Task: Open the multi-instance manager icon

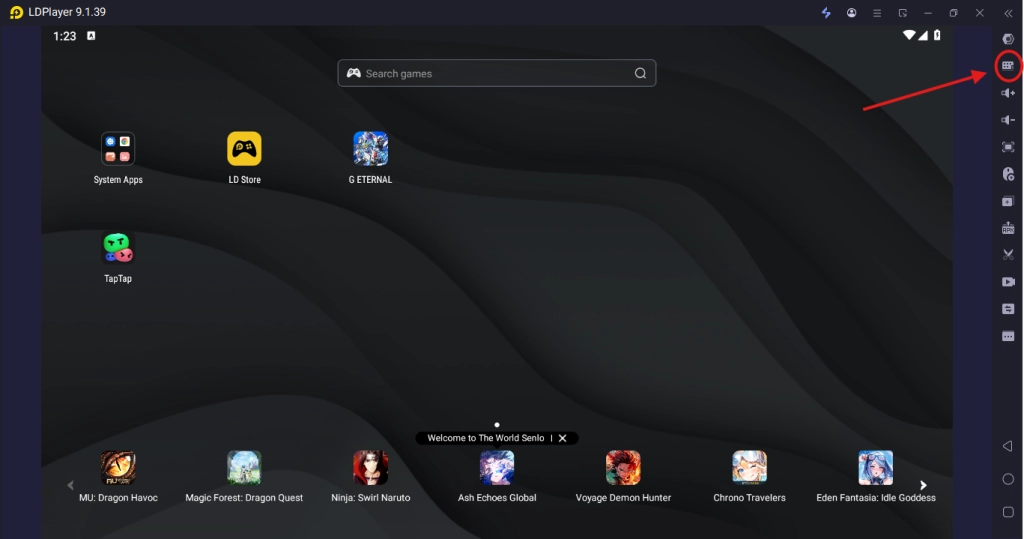Action: [x=1008, y=201]
